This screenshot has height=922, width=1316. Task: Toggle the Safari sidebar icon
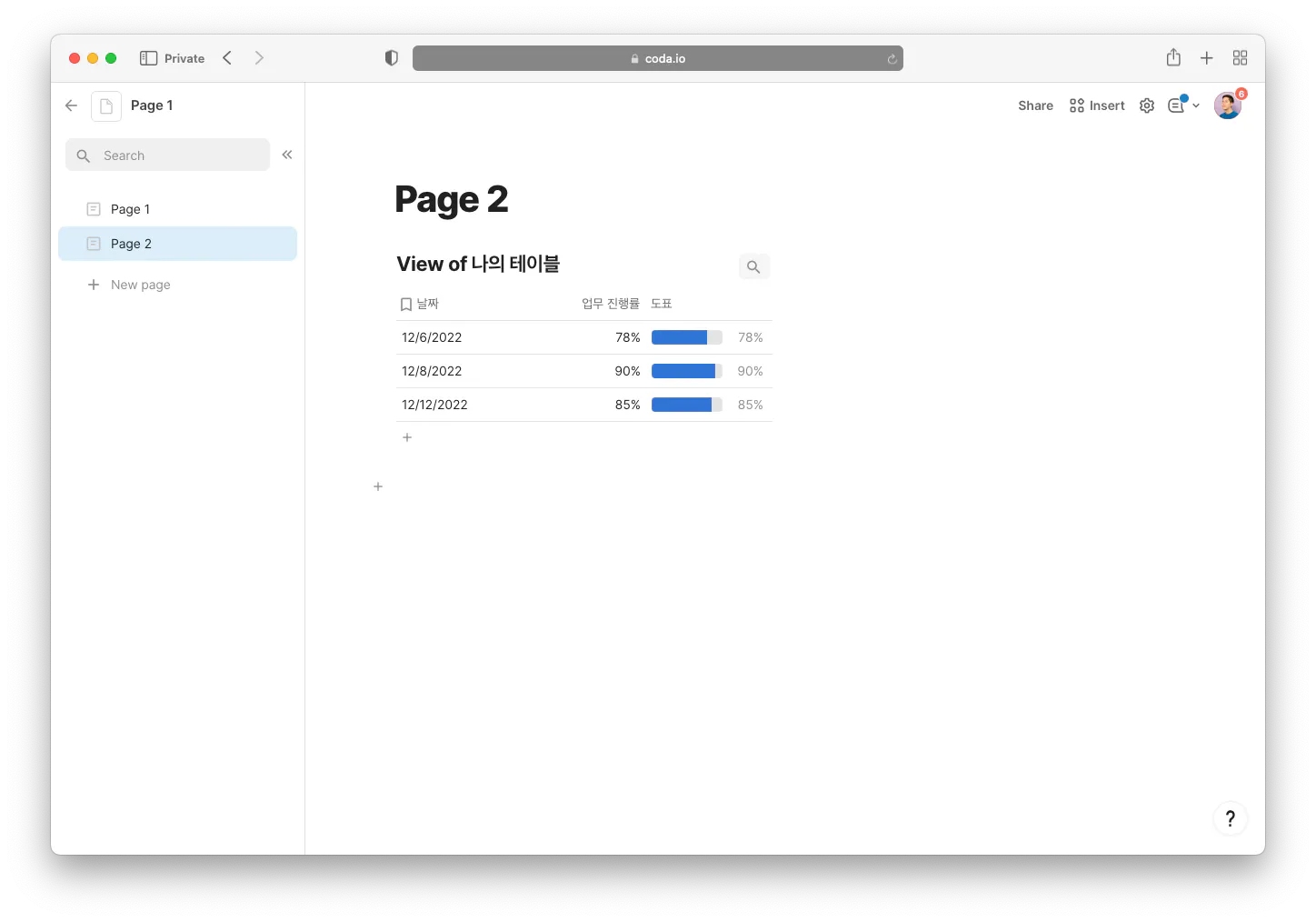pos(148,58)
